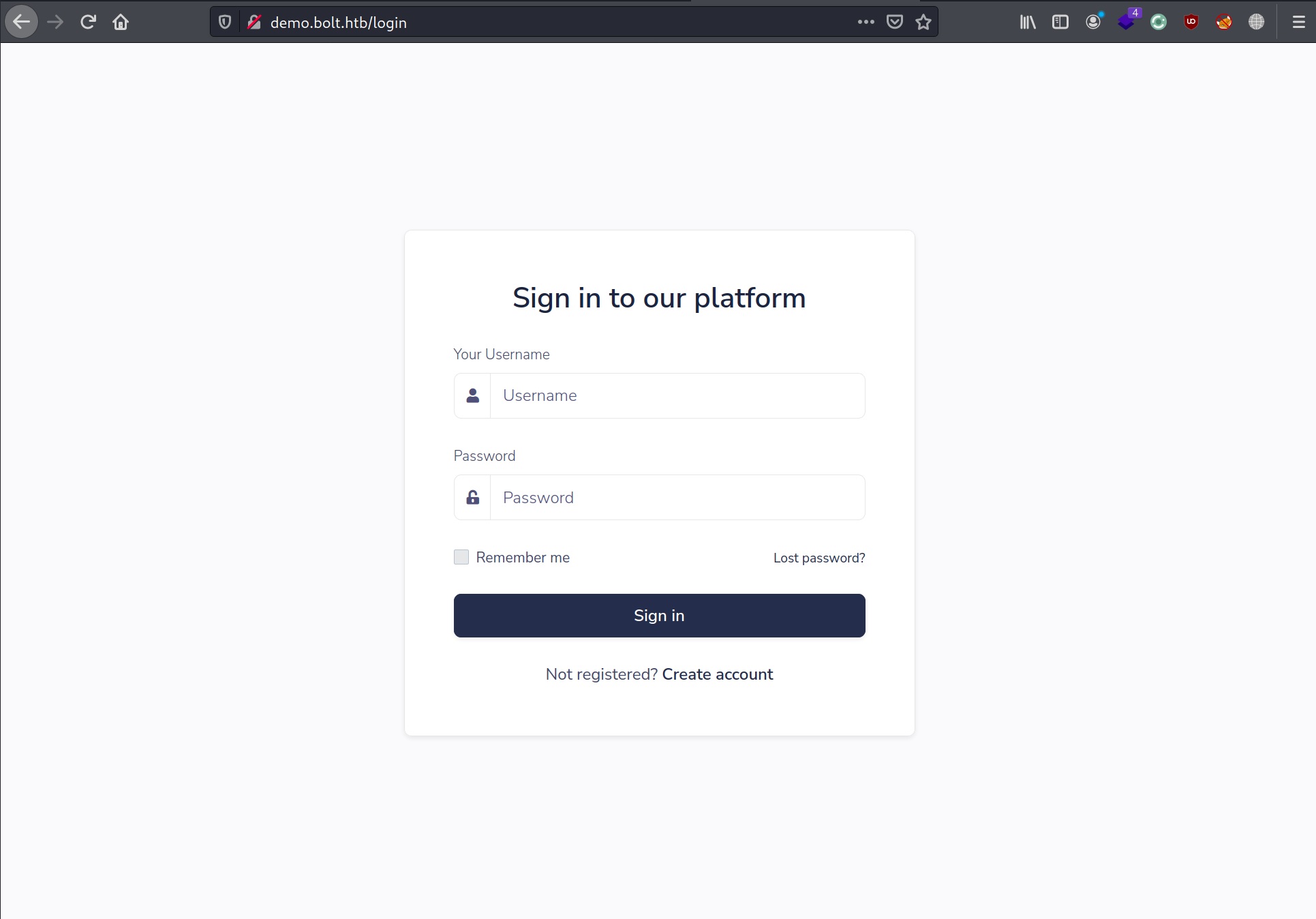
Task: Show the tracking protection shield info
Action: tap(225, 22)
